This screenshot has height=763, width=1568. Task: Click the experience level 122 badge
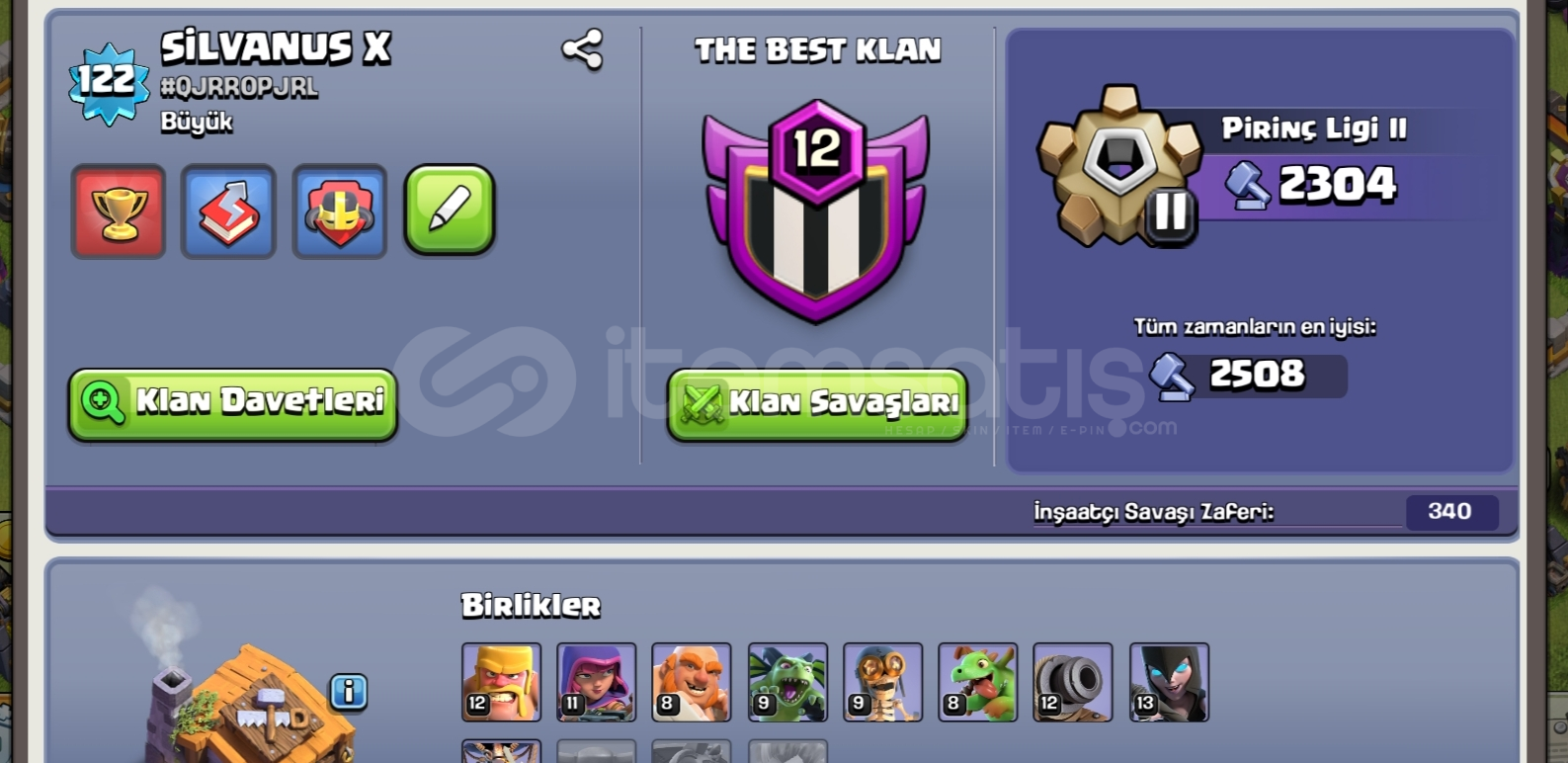109,83
